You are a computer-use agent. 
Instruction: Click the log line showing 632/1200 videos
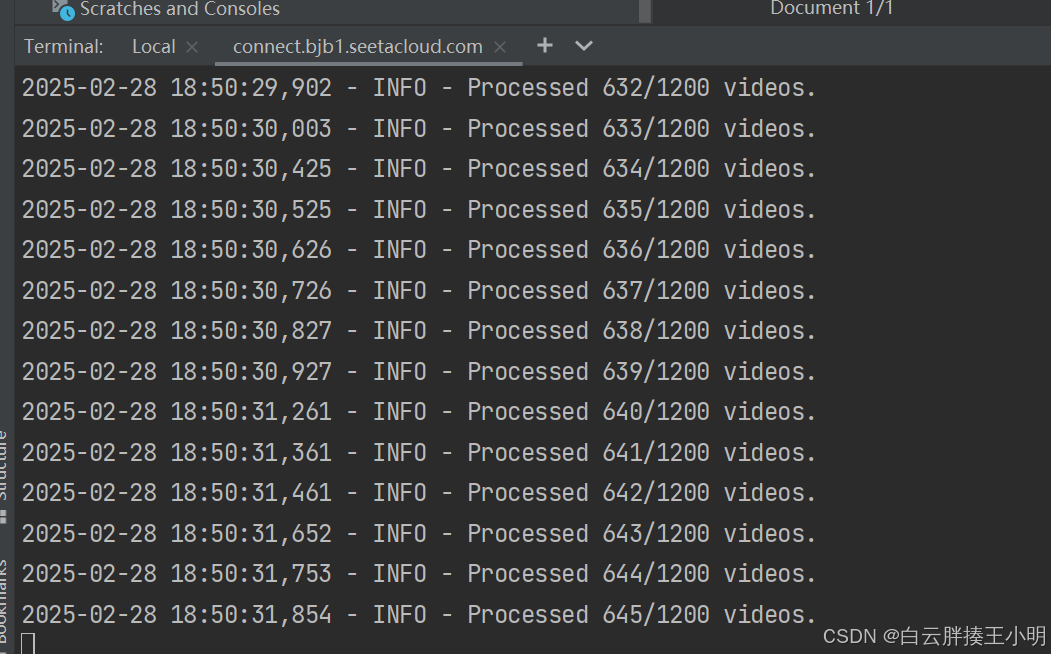pyautogui.click(x=417, y=87)
